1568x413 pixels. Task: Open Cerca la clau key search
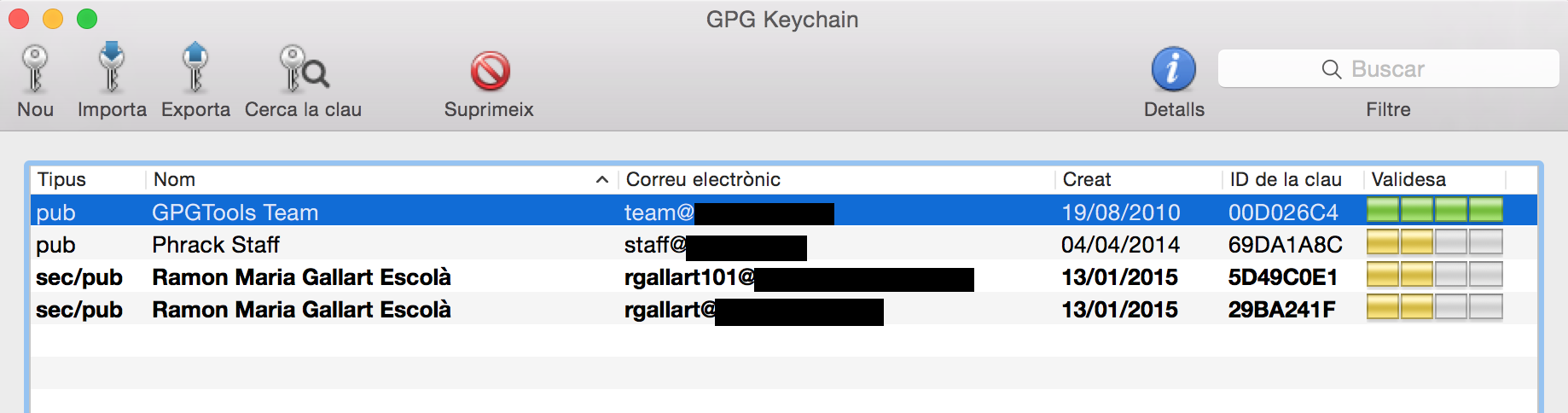[x=304, y=69]
